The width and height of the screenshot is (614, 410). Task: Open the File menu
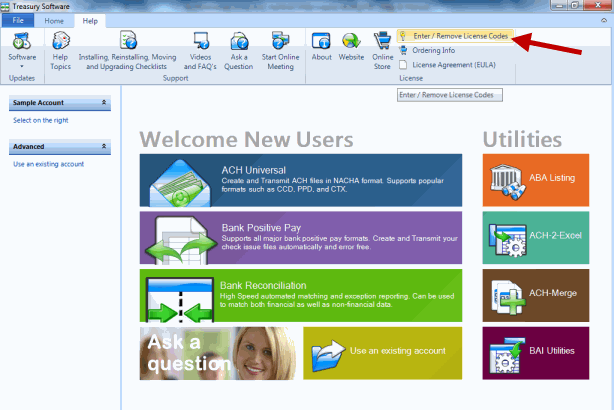pos(18,20)
